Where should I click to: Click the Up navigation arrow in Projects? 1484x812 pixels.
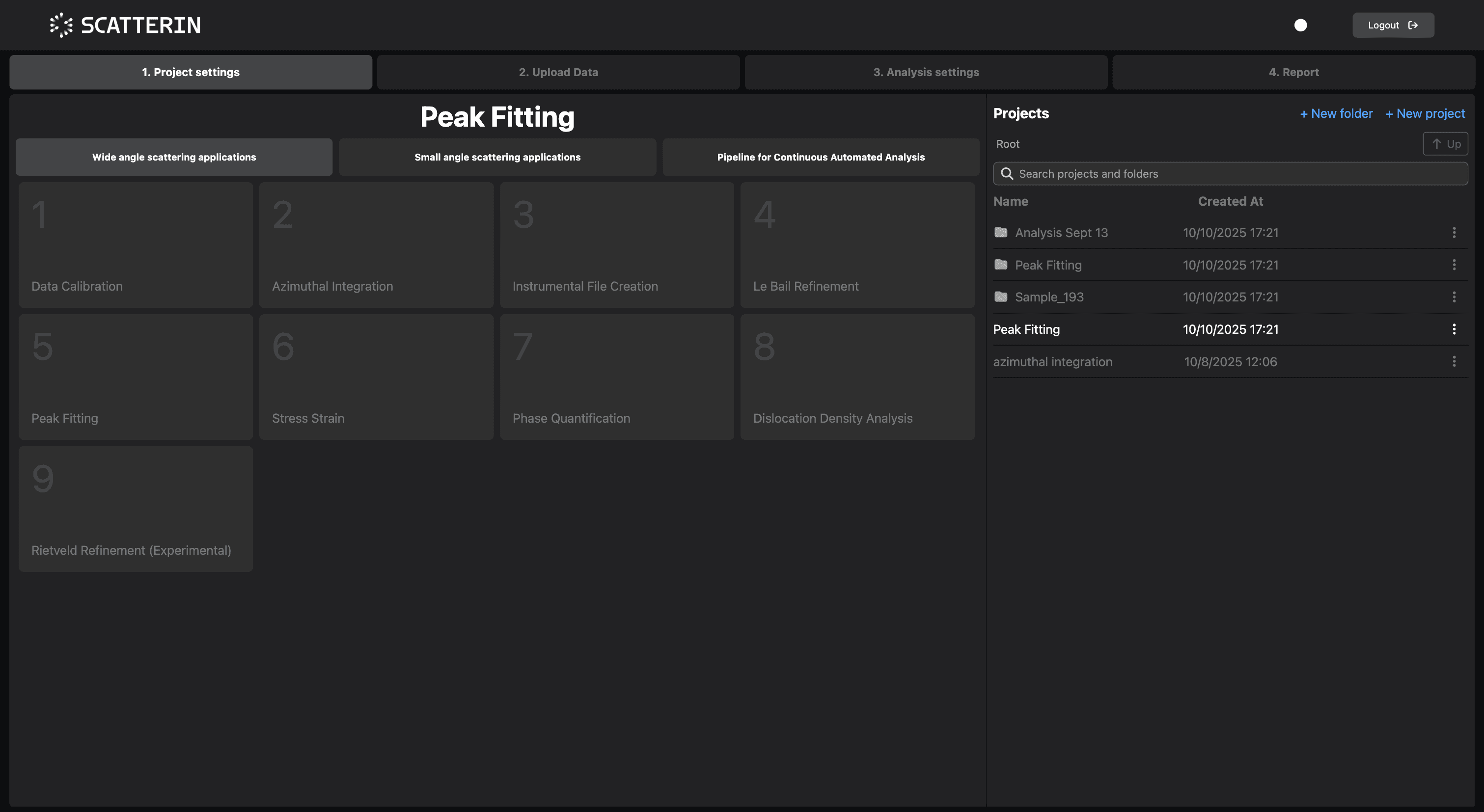coord(1445,143)
